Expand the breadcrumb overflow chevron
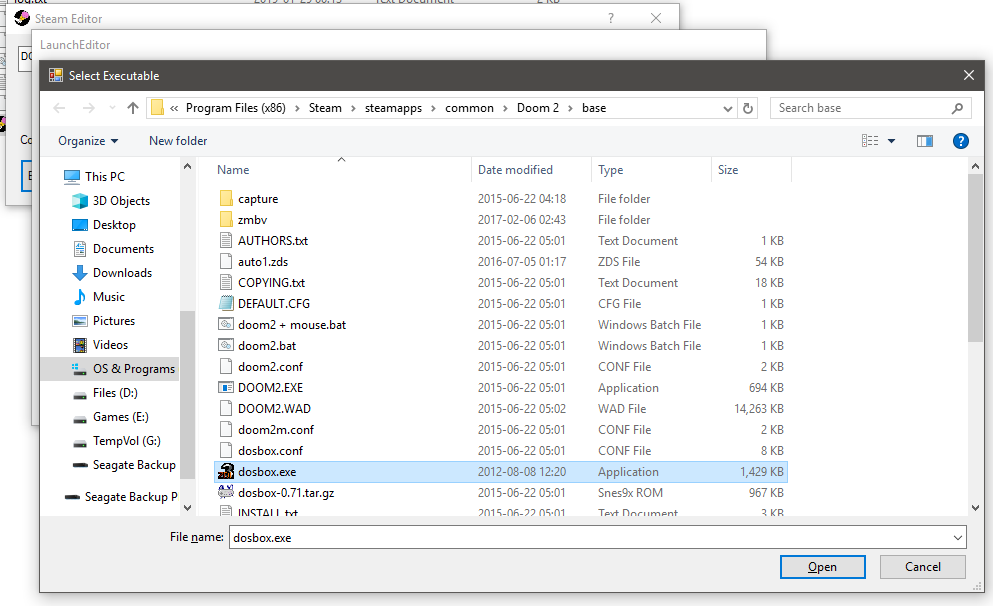The width and height of the screenshot is (993, 606). [x=174, y=108]
